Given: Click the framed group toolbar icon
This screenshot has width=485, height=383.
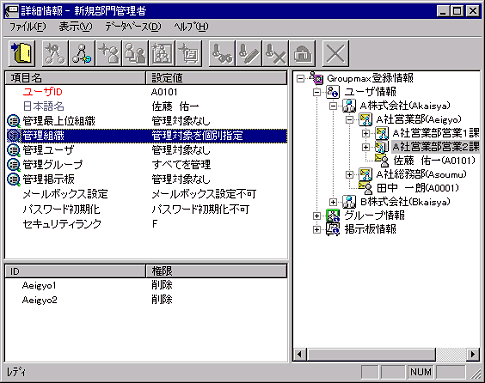Looking at the screenshot, I should (163, 53).
